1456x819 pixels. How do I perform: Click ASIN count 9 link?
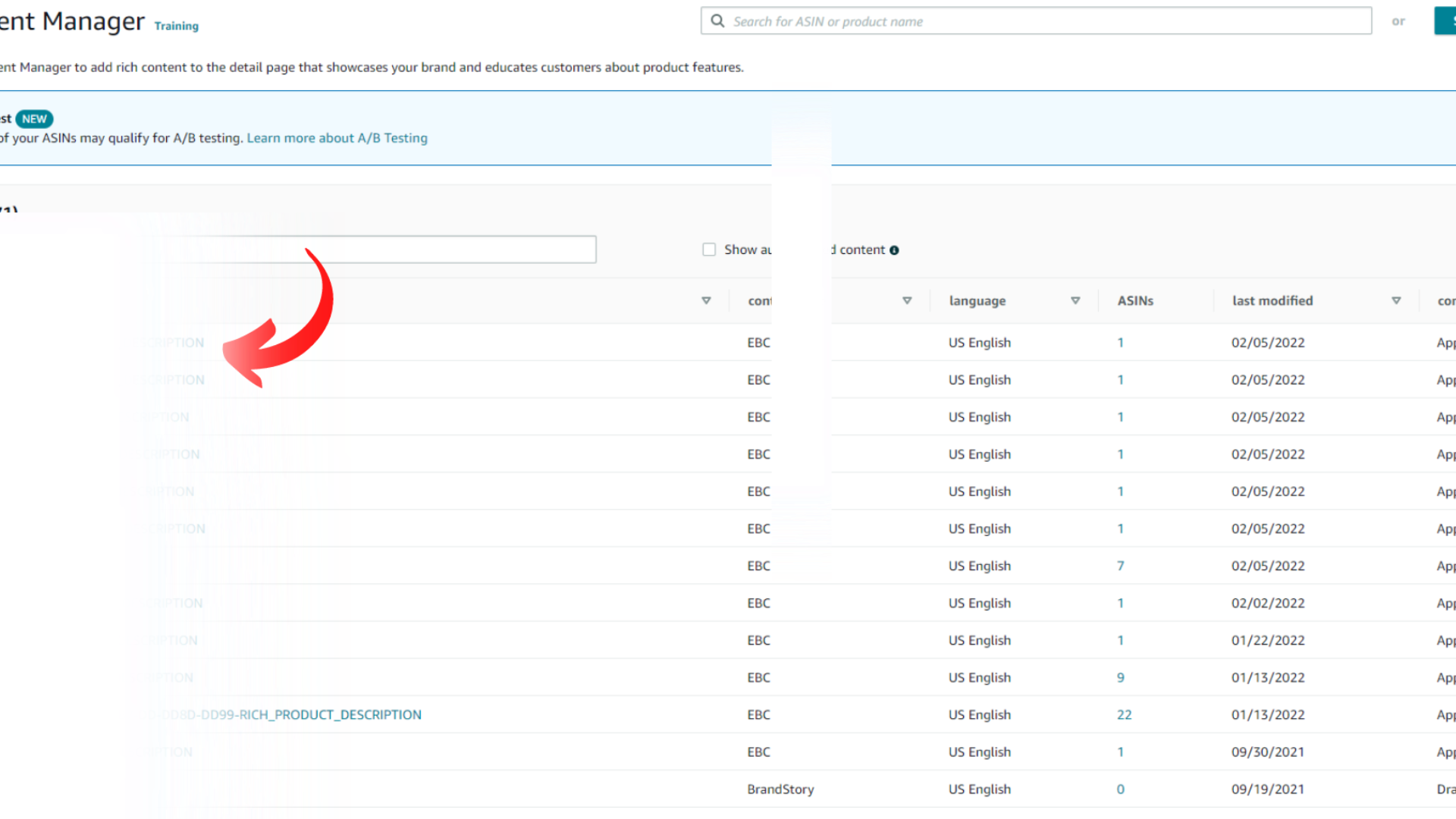tap(1120, 678)
